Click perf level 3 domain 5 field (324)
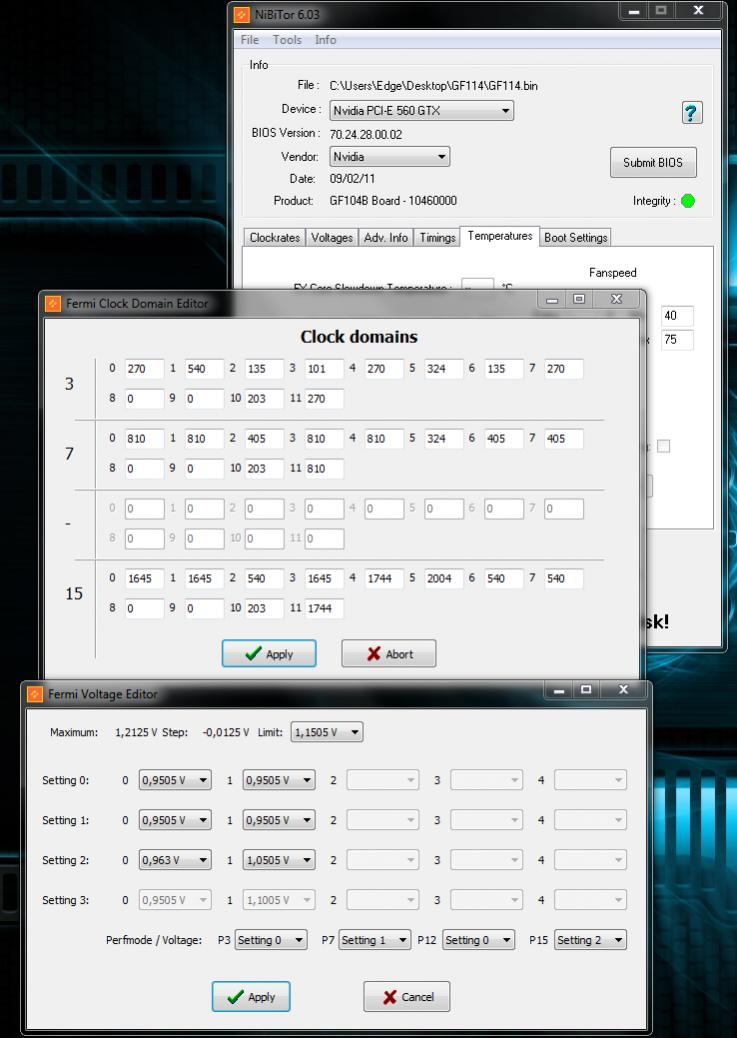The image size is (737, 1038). pos(444,369)
